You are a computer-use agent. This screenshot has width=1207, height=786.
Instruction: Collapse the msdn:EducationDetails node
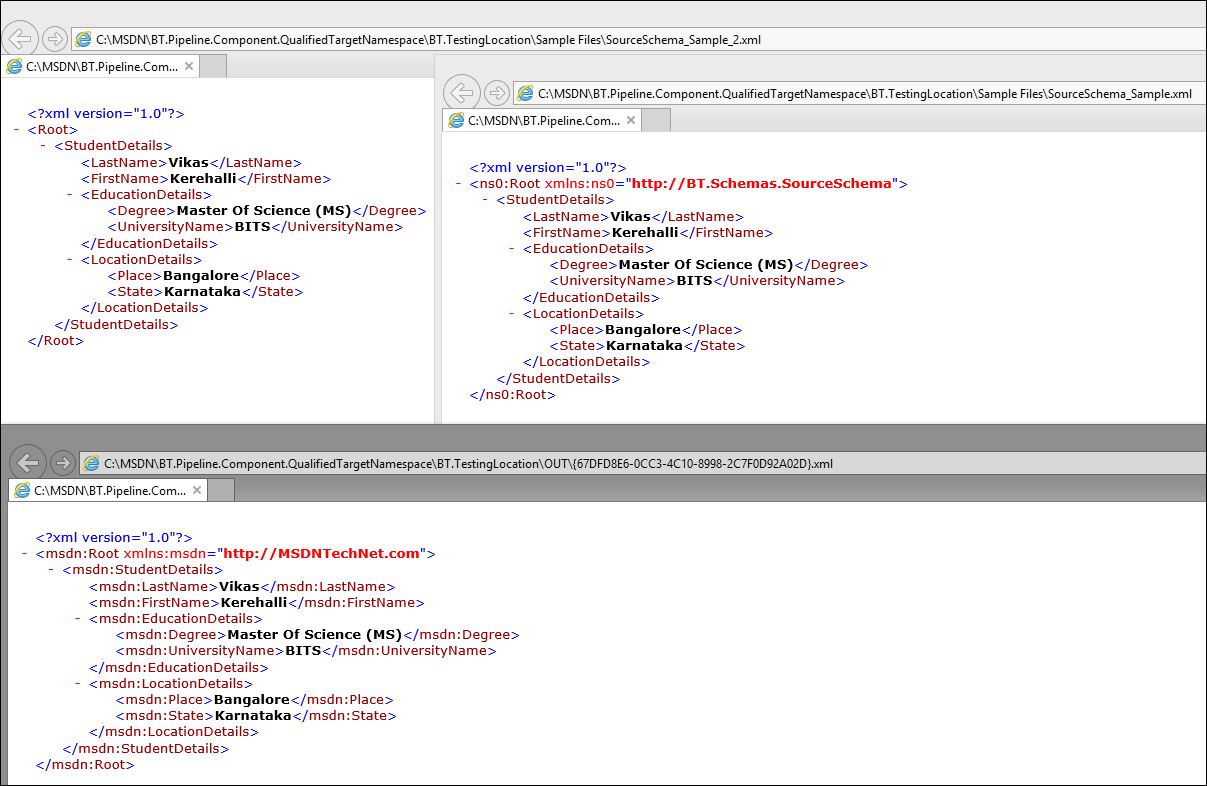point(78,619)
